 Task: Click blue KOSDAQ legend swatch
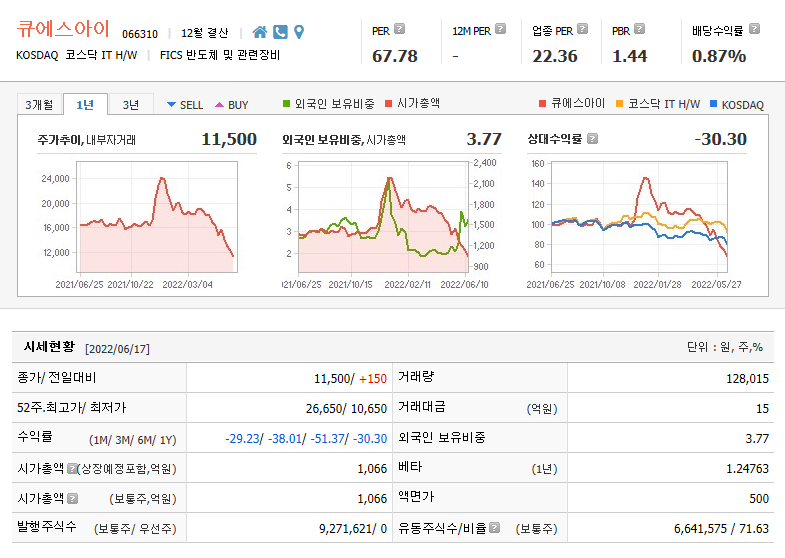pos(713,104)
